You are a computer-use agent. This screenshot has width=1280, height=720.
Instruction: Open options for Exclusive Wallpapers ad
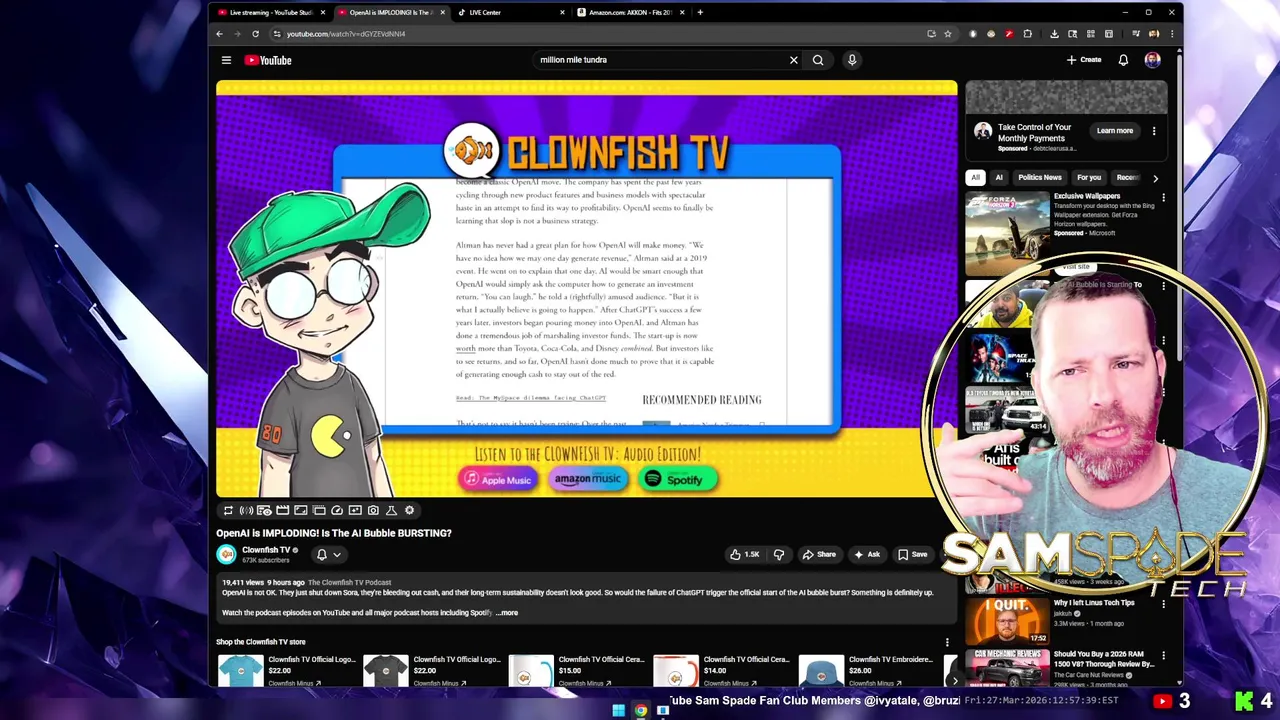click(1163, 198)
